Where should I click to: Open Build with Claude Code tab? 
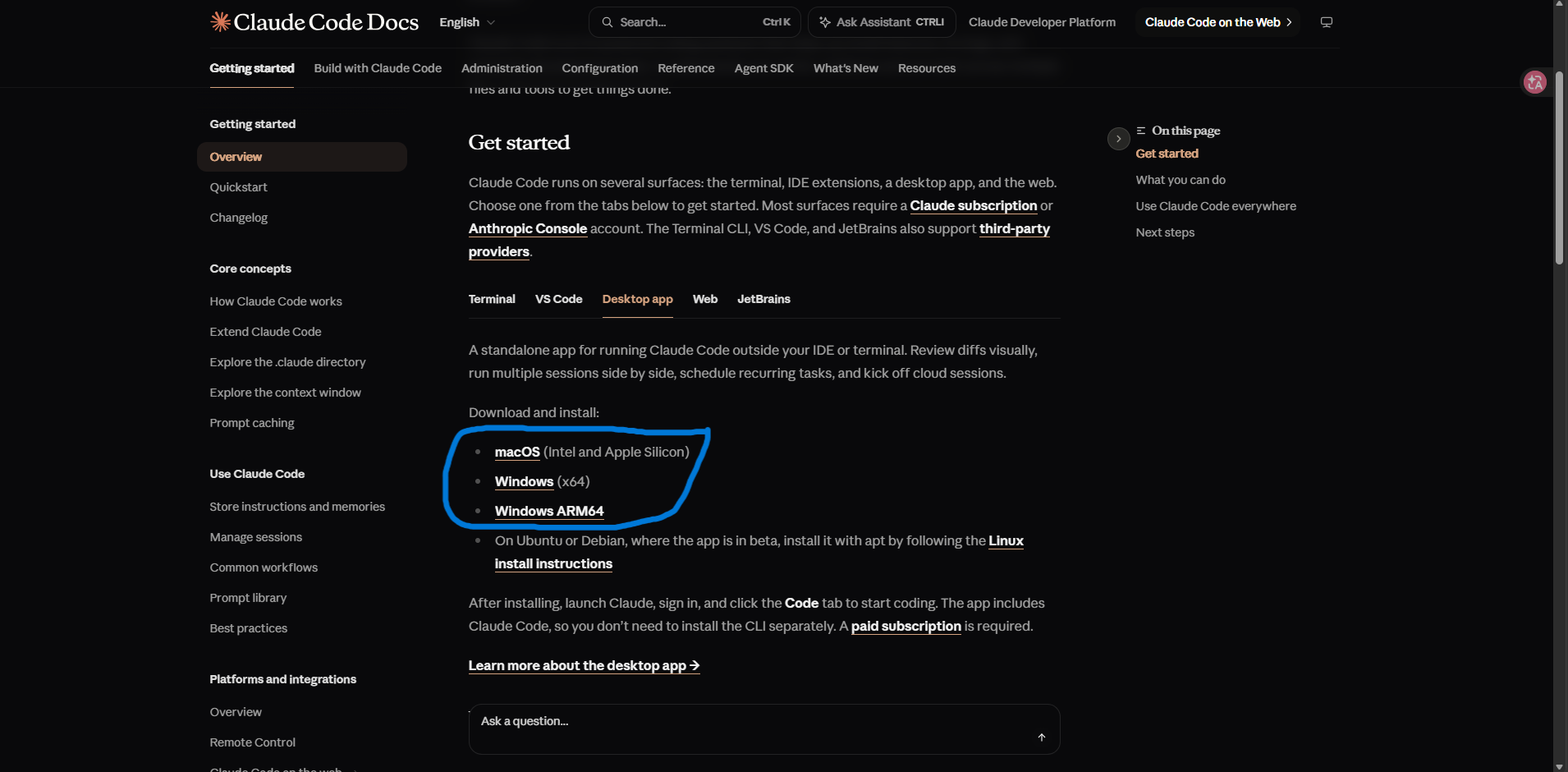[x=378, y=68]
